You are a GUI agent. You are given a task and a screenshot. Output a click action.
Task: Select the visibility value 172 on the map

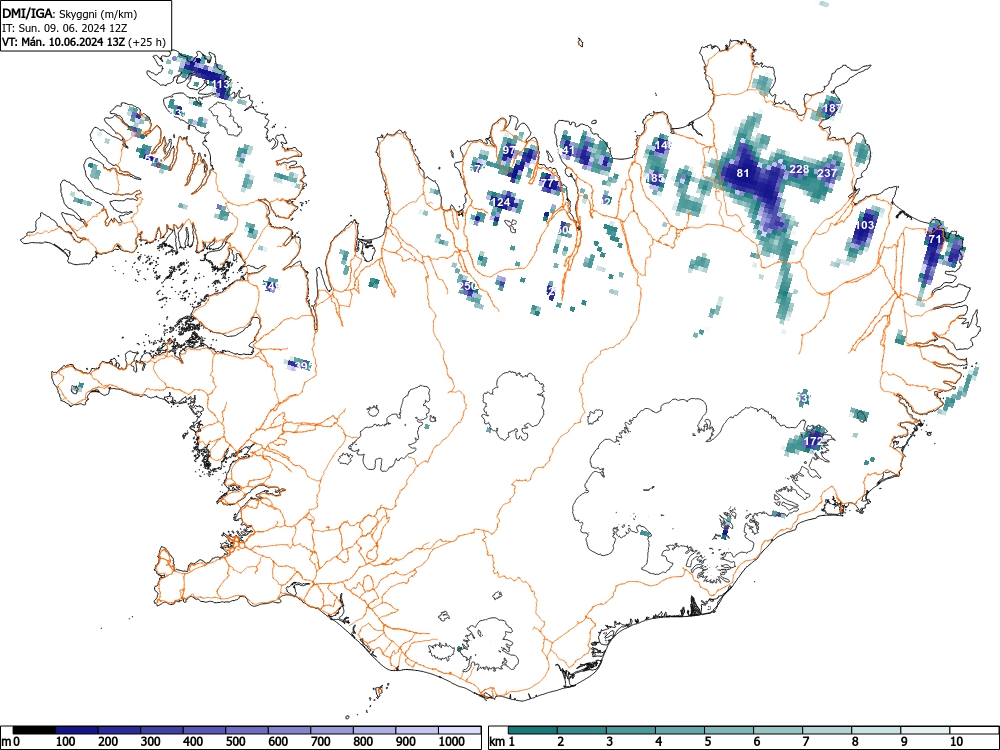[812, 441]
